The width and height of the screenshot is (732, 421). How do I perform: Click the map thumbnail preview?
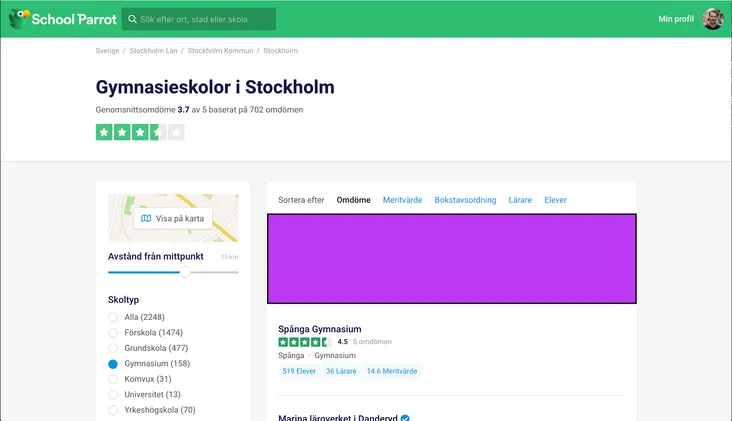(x=173, y=218)
